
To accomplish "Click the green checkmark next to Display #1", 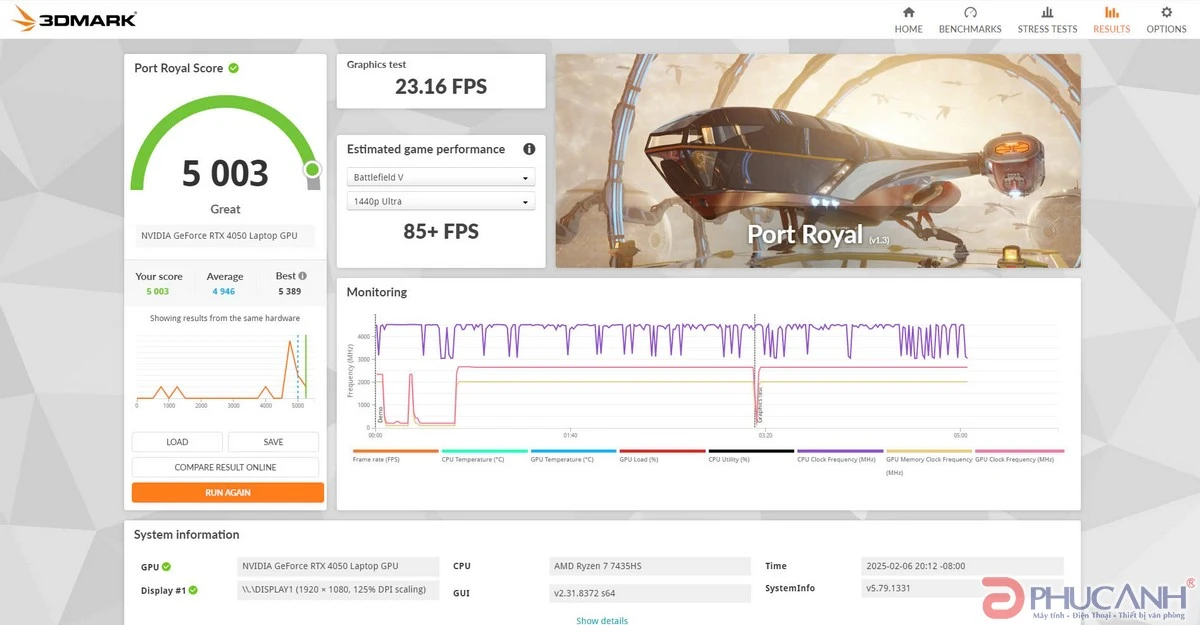I will [193, 590].
